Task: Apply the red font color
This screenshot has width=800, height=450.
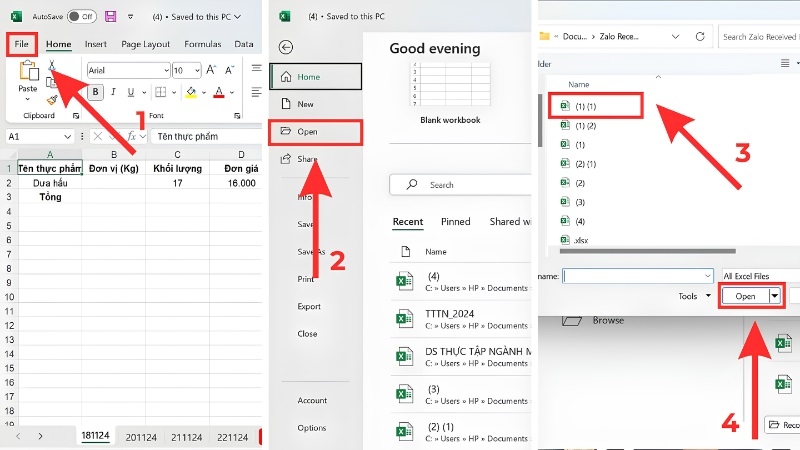Action: [x=219, y=92]
